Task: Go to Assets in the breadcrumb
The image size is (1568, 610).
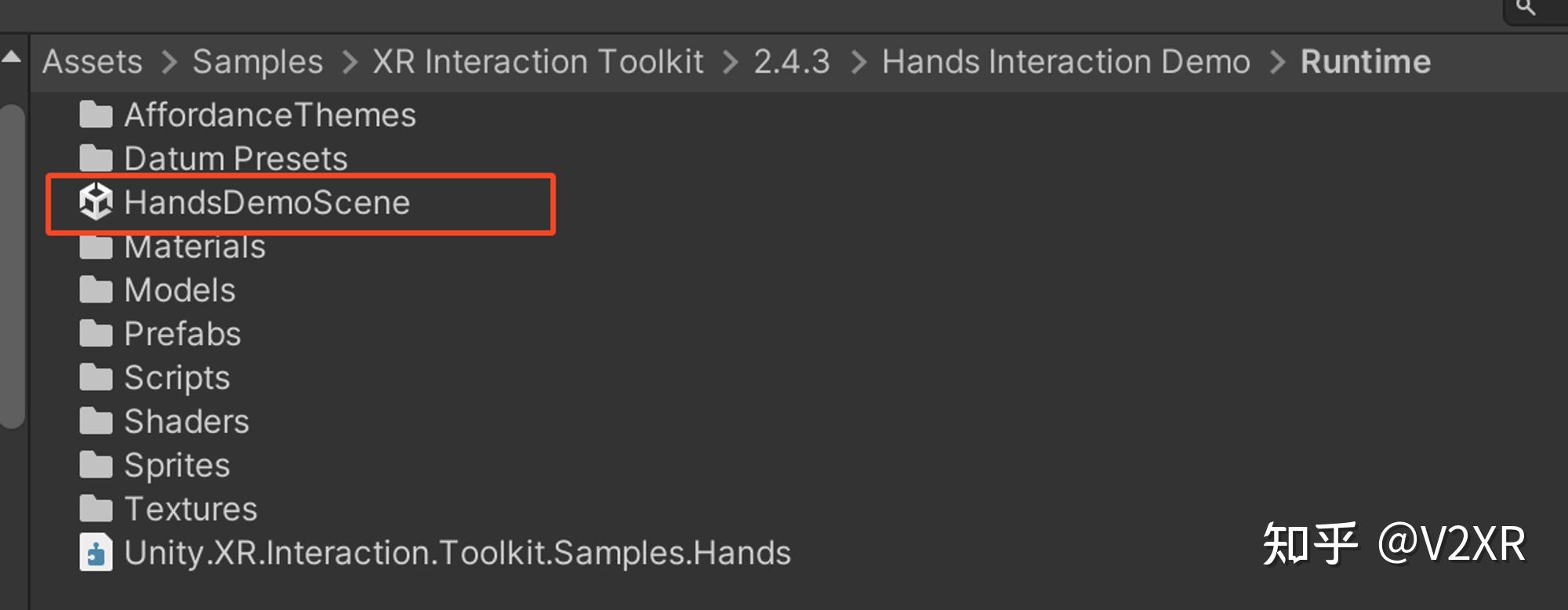Action: (x=93, y=62)
